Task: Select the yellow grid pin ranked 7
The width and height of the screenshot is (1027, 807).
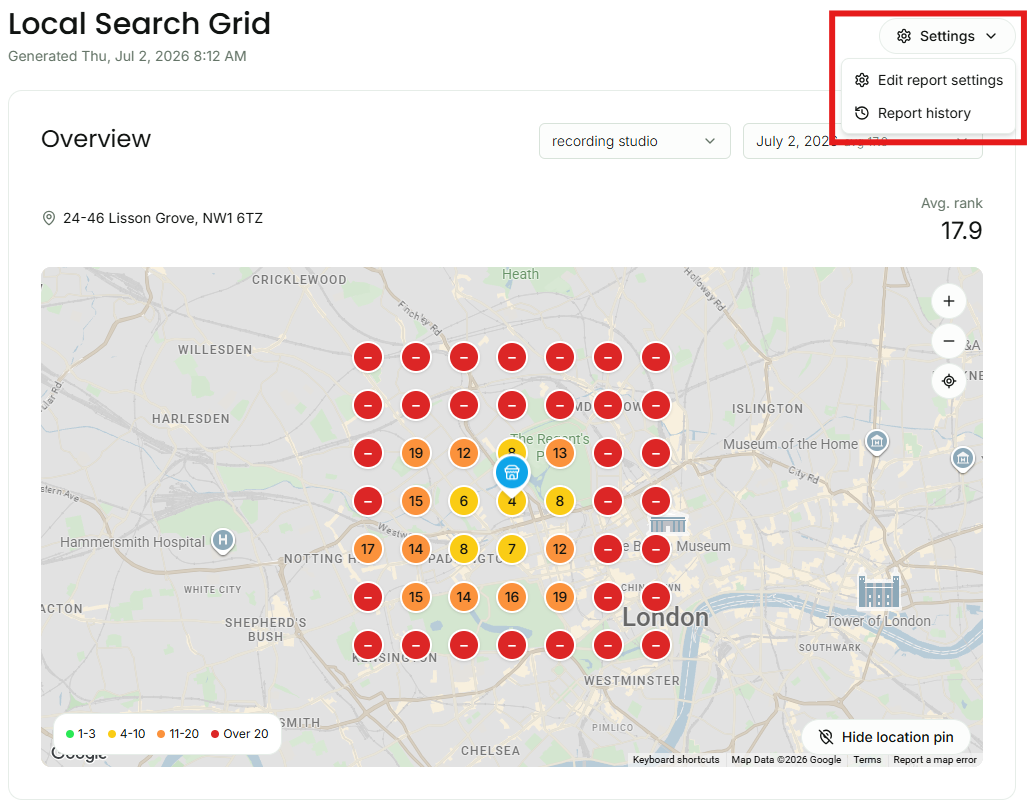Action: tap(512, 549)
